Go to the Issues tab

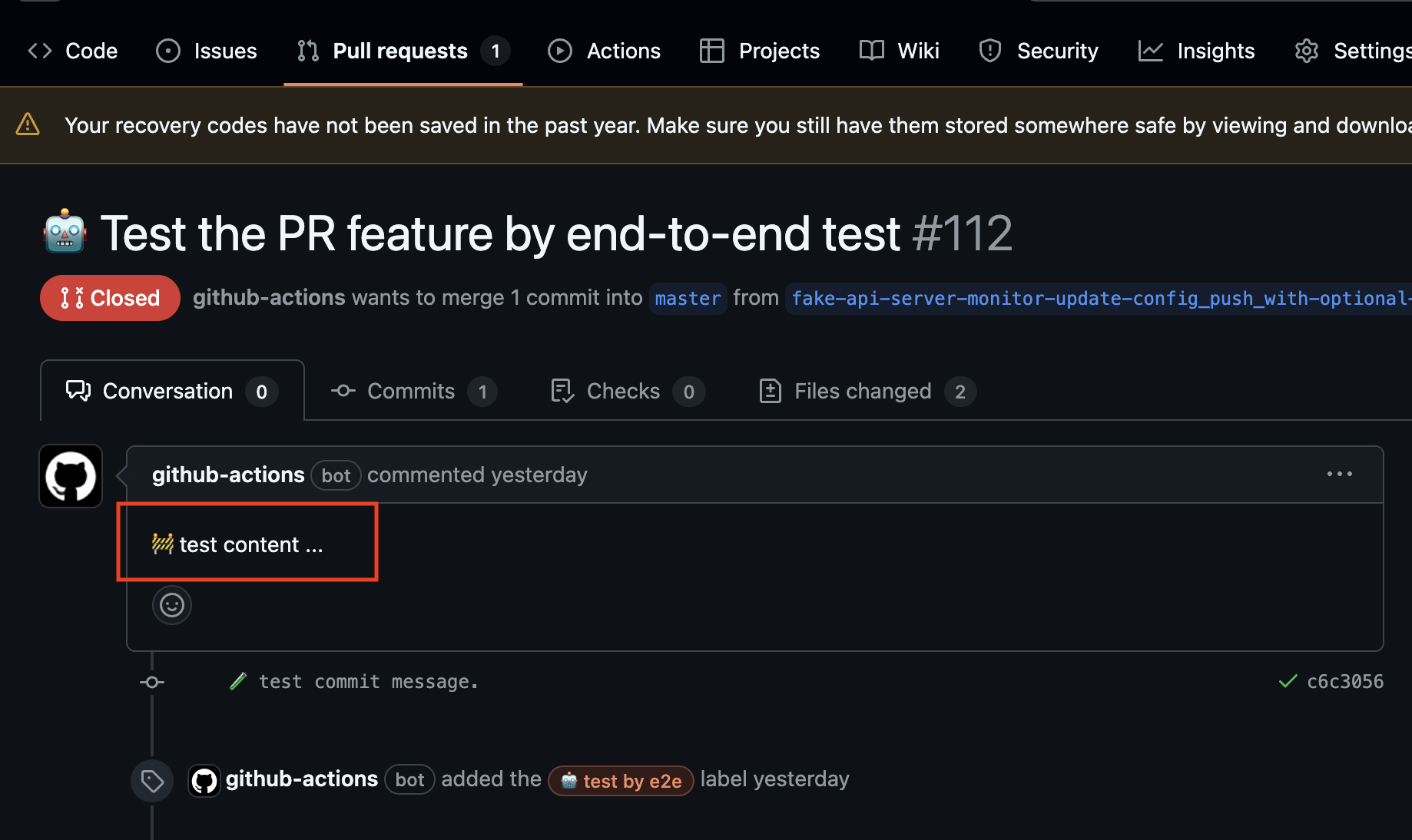207,51
